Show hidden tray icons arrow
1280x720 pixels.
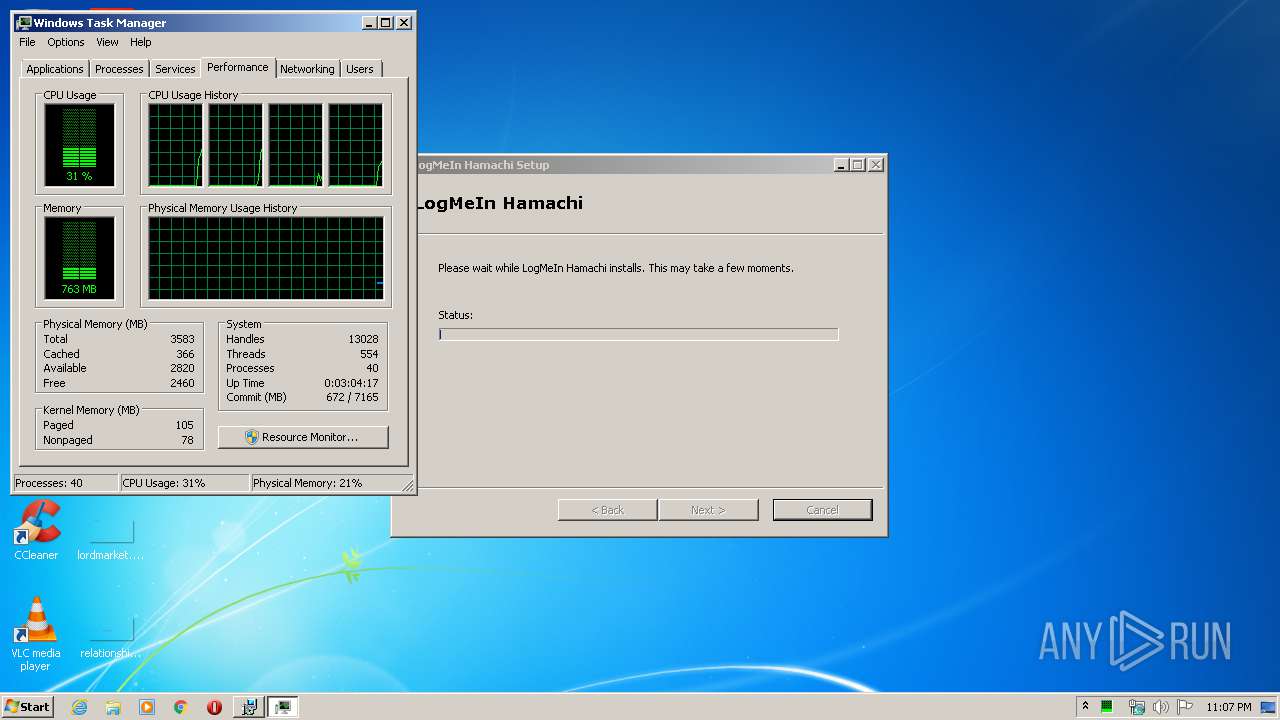click(1085, 707)
